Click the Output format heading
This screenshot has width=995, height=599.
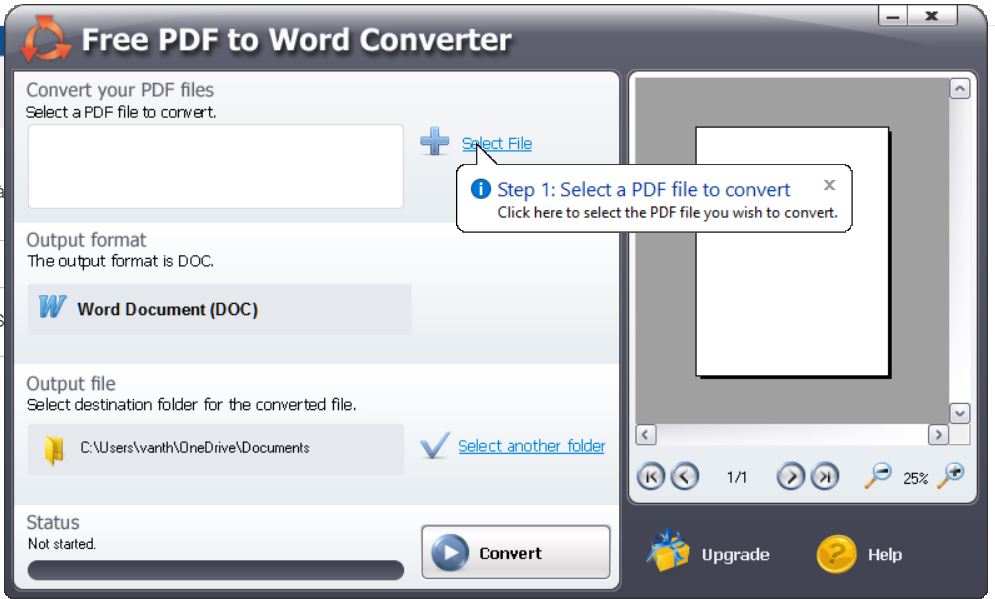click(86, 240)
